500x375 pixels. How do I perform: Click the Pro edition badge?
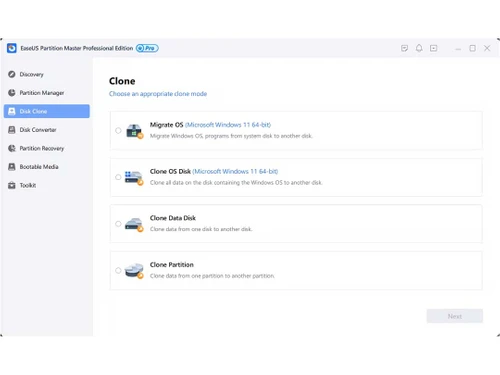click(147, 48)
